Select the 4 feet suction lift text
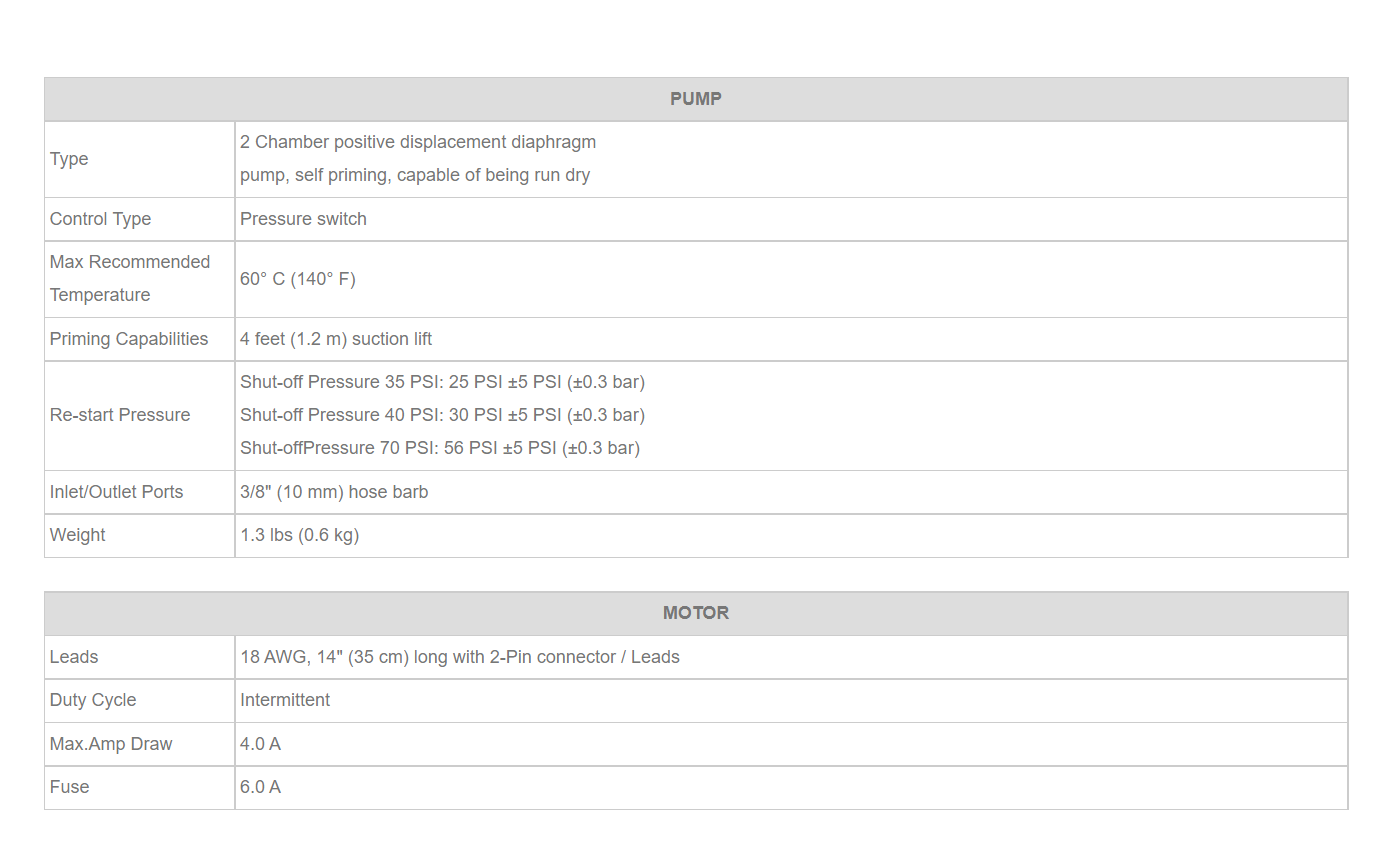1377x842 pixels. 336,339
